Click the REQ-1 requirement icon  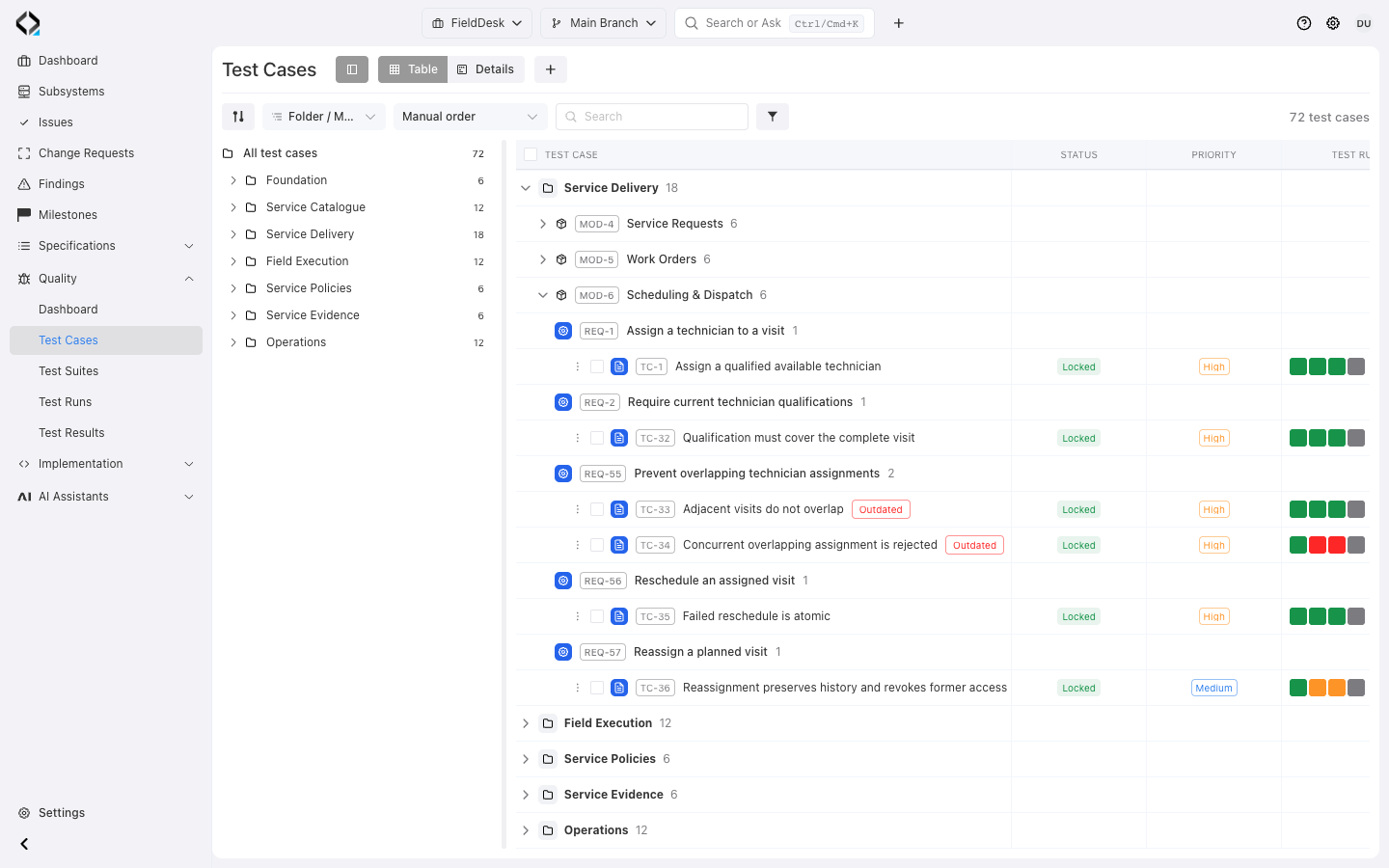pyautogui.click(x=563, y=331)
